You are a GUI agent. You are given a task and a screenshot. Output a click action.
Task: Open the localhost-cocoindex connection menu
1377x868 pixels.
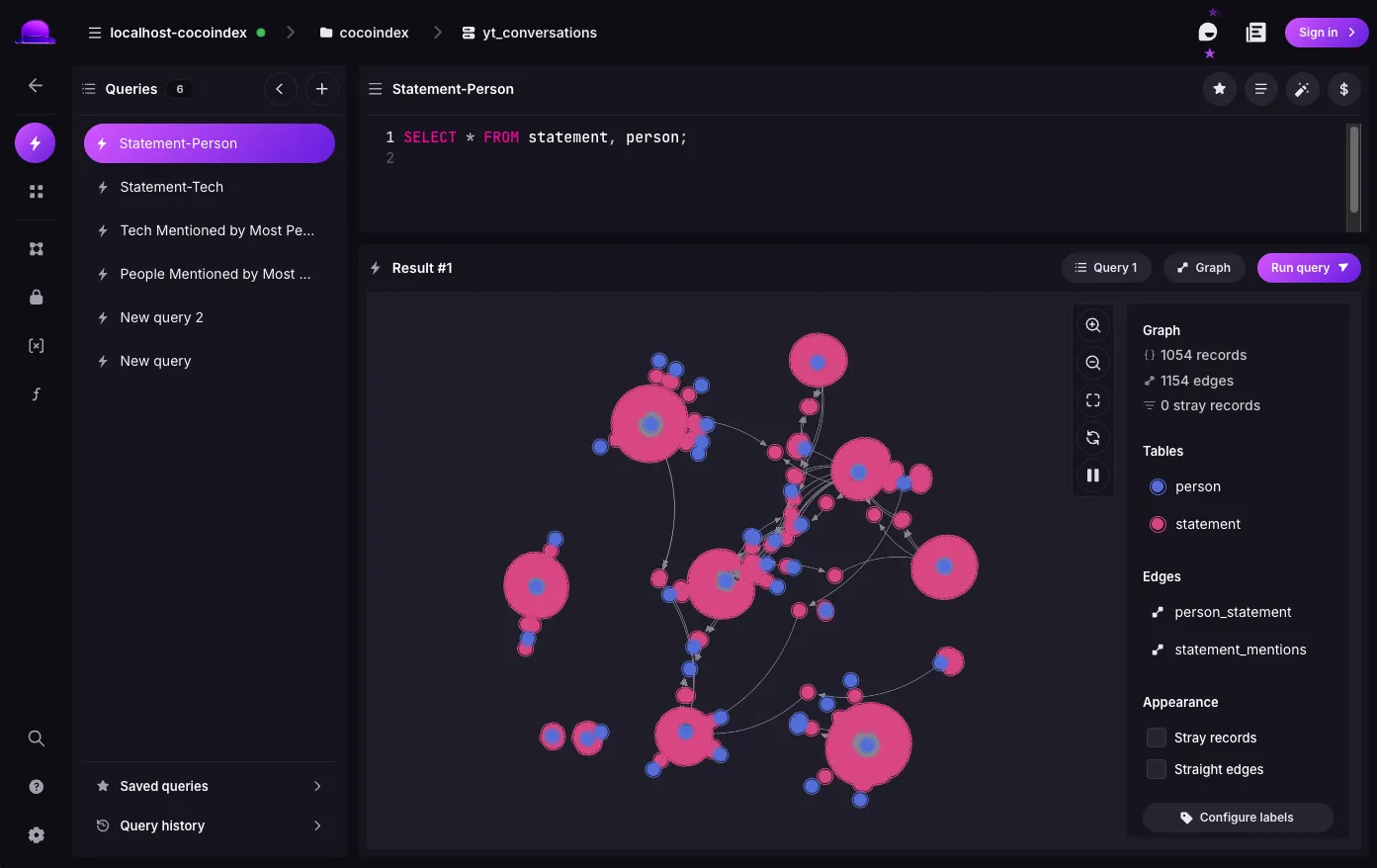tap(177, 33)
